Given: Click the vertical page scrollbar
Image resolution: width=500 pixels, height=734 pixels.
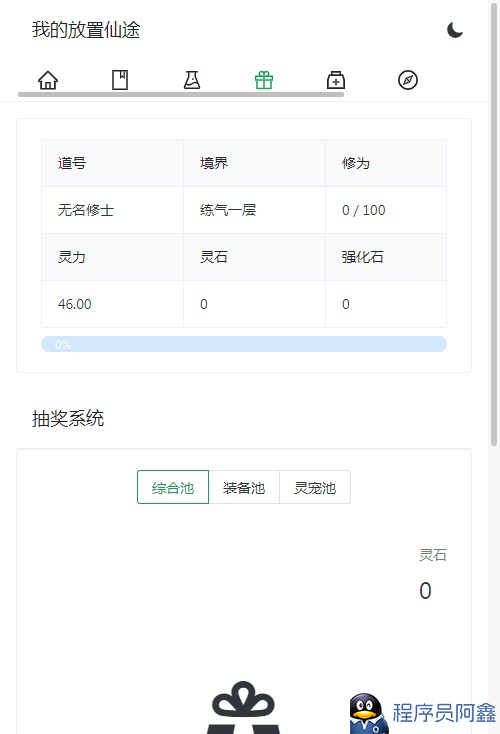Looking at the screenshot, I should pos(494,224).
